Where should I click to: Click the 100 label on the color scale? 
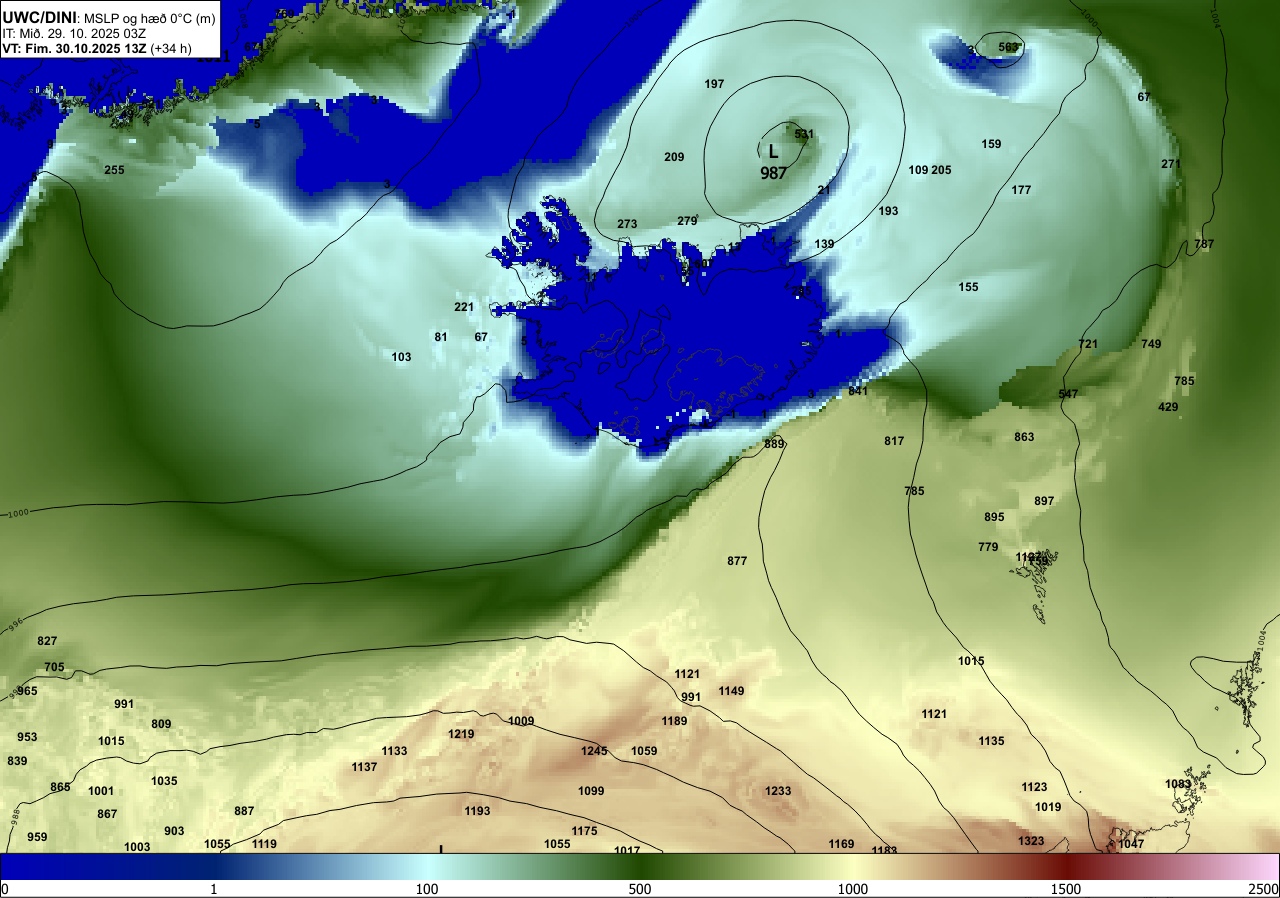coord(427,889)
